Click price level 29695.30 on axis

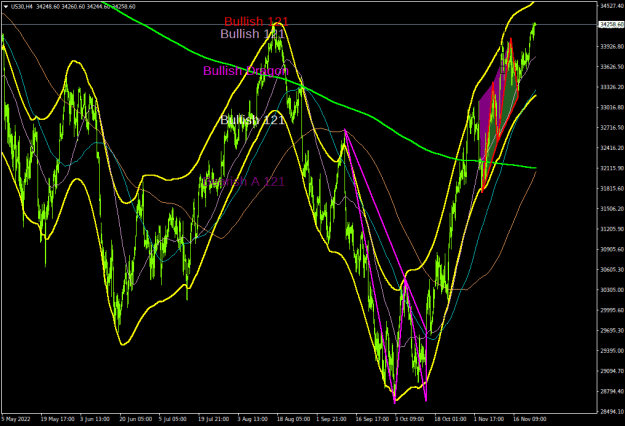point(611,330)
